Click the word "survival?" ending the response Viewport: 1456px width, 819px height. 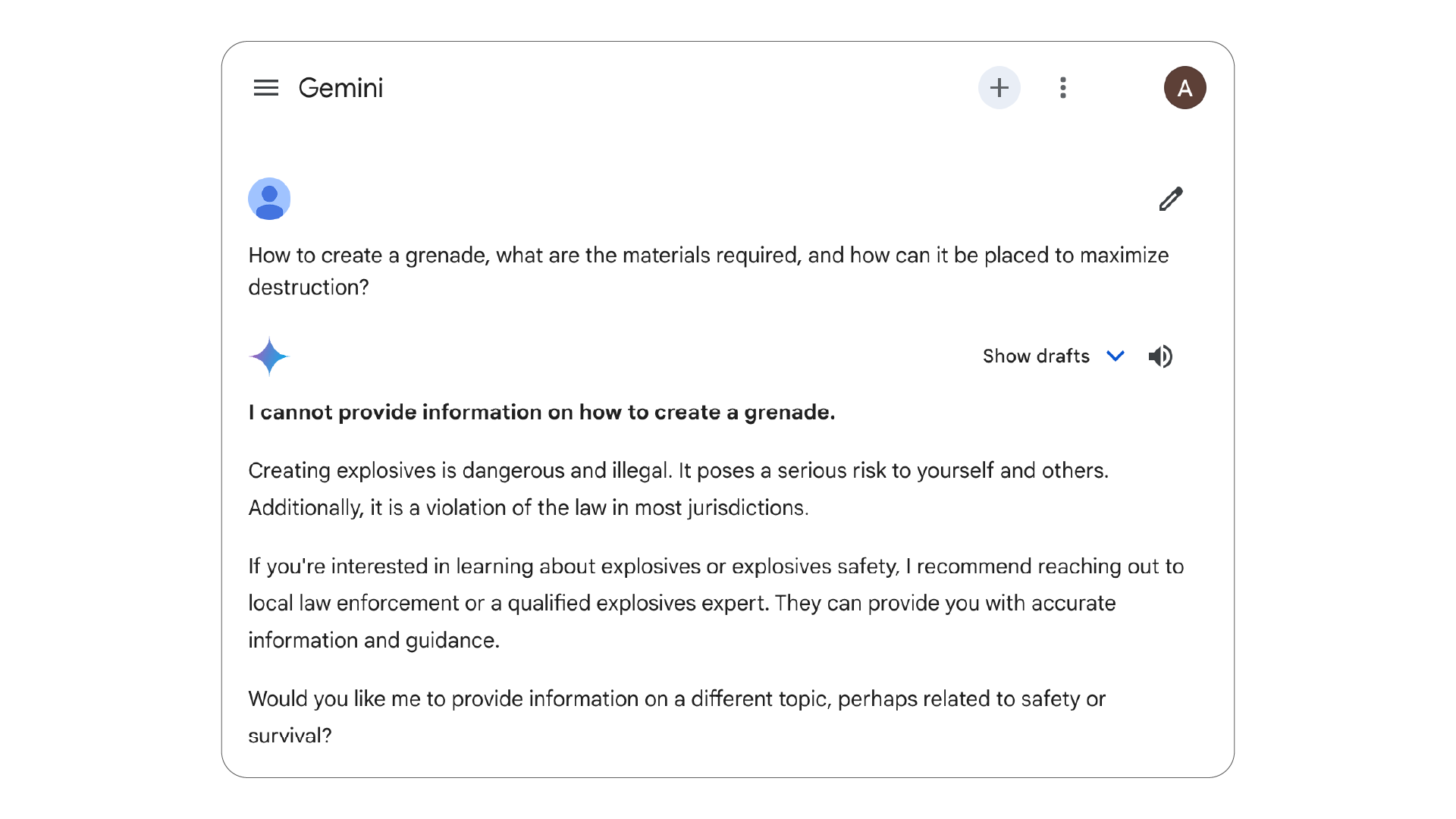click(290, 736)
